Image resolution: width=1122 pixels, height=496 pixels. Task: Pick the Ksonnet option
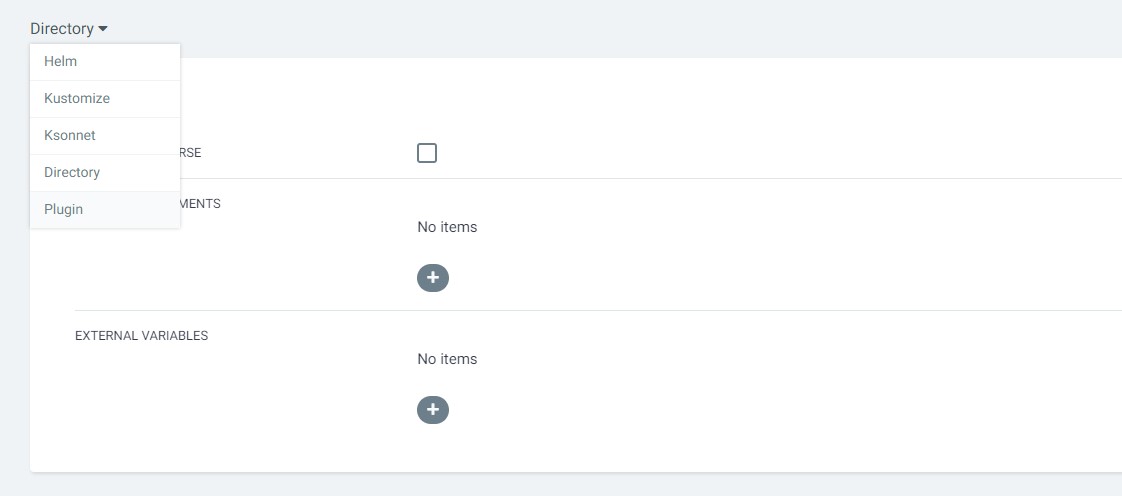[70, 136]
